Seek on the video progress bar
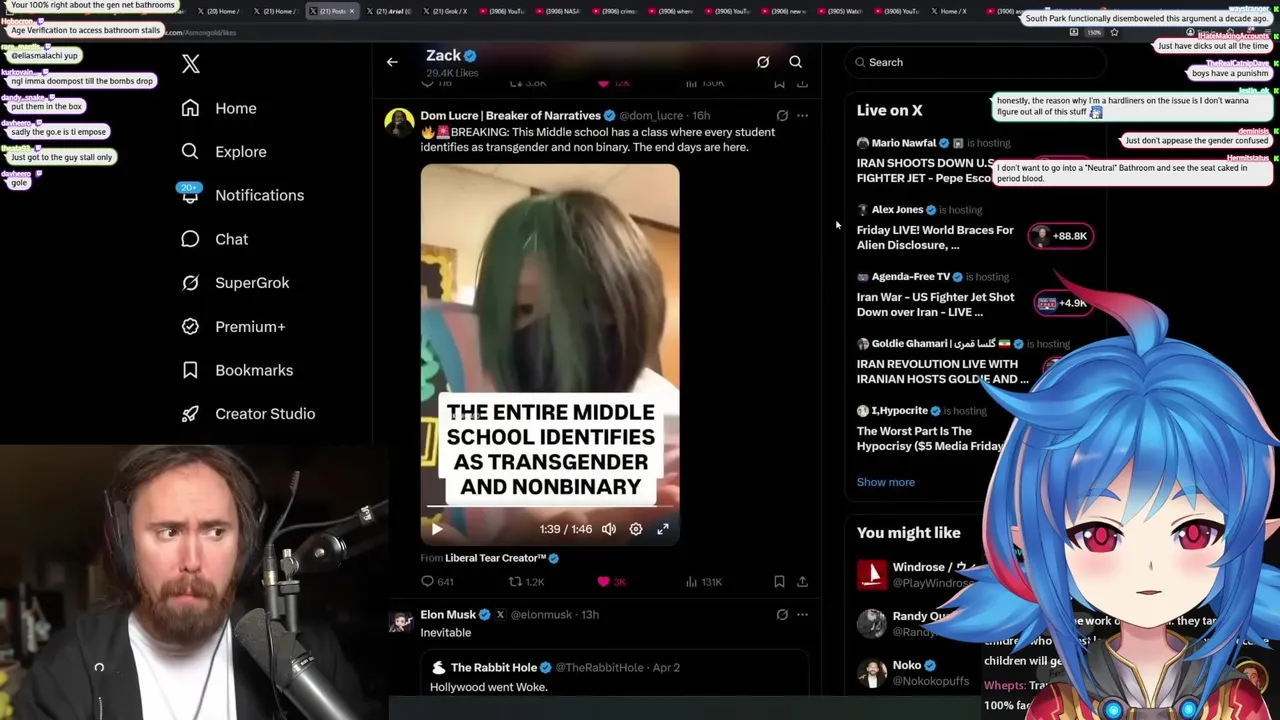1280x720 pixels. pos(550,507)
